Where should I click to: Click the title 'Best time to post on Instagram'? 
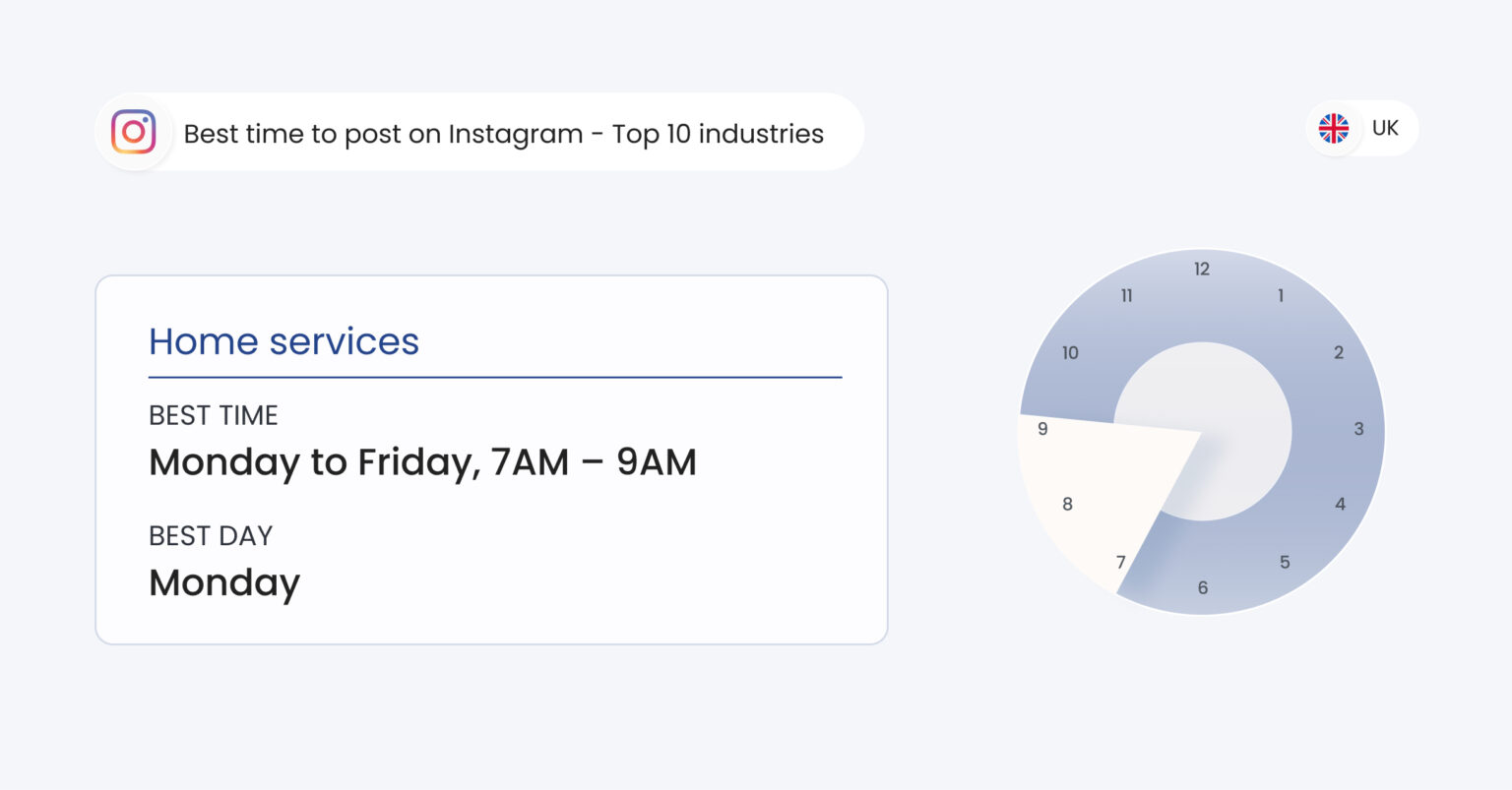(x=384, y=134)
